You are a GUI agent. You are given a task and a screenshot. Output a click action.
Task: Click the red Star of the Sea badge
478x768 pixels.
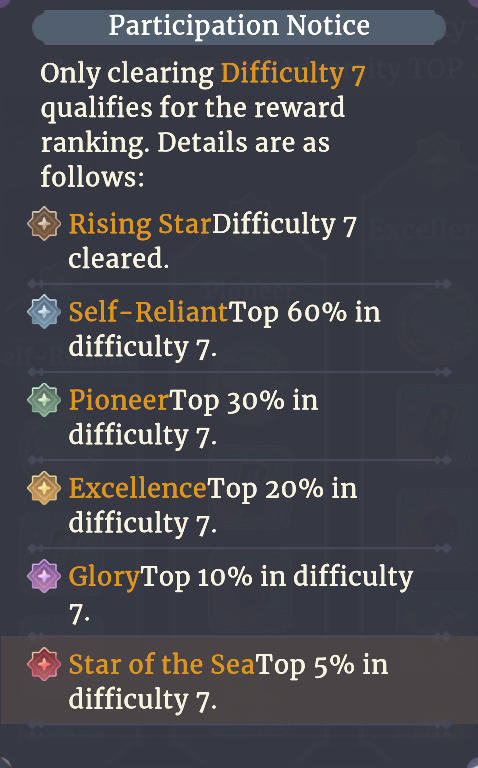click(44, 664)
